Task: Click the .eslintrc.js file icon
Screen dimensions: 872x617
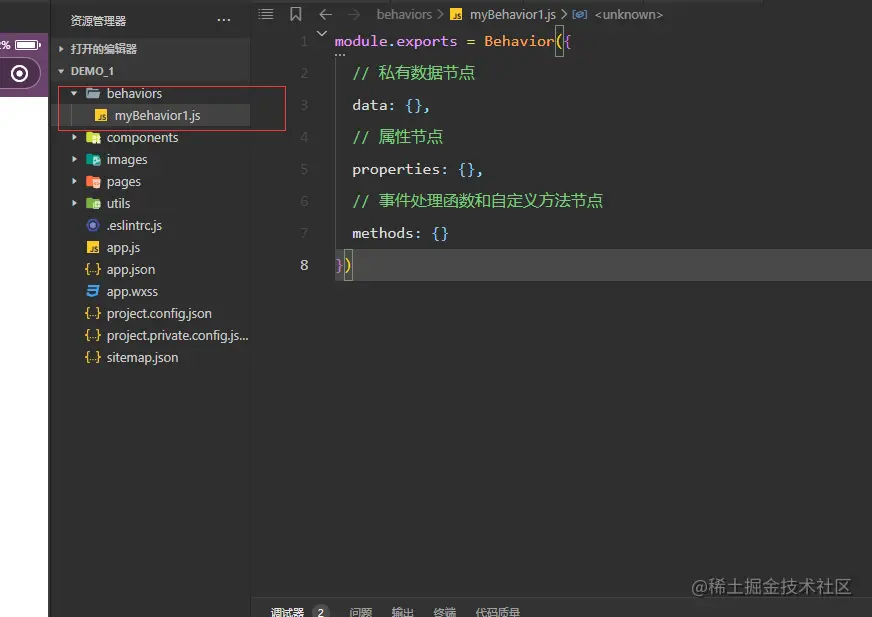Action: (x=93, y=225)
